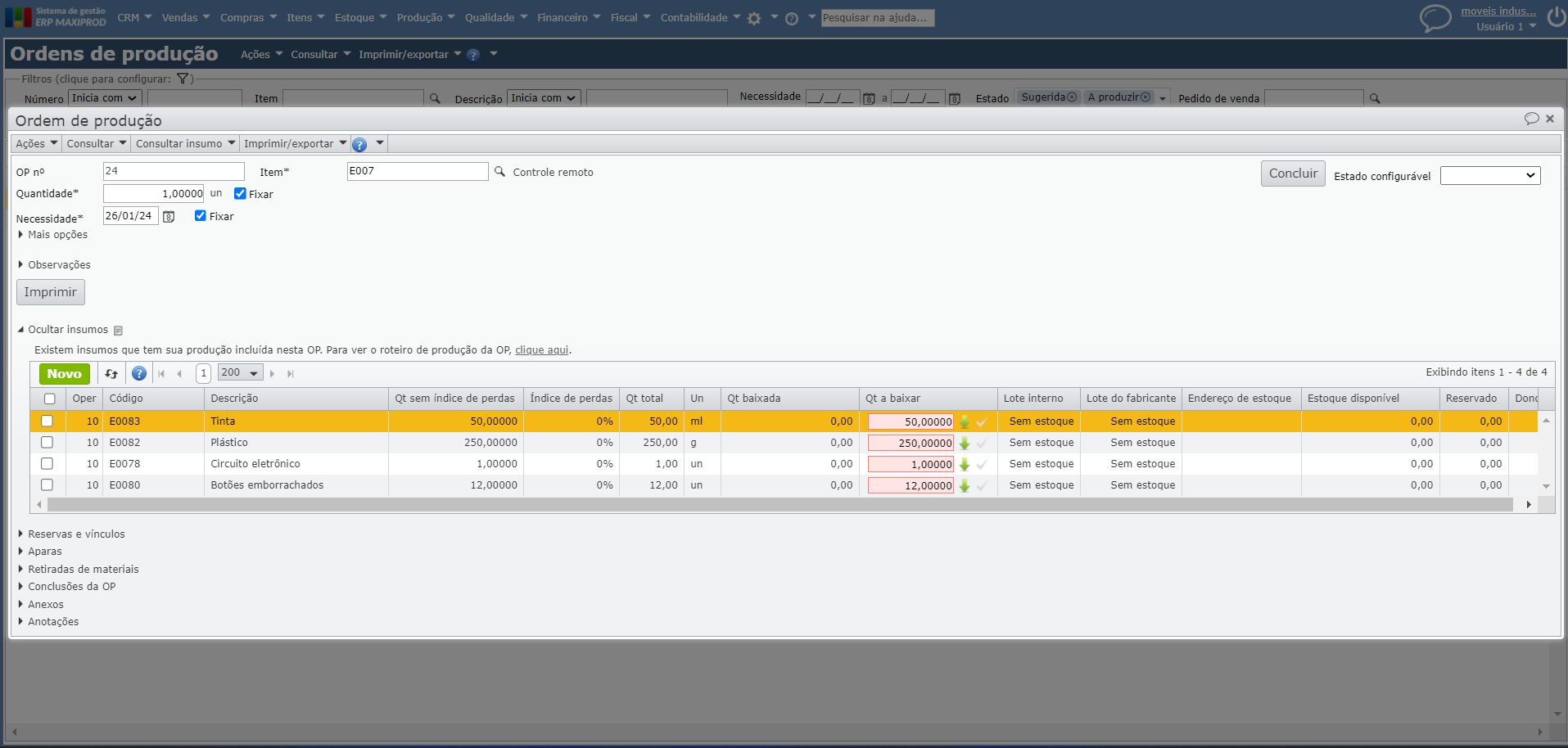Open Consultar insumo menu
The image size is (1568, 748).
tap(185, 143)
